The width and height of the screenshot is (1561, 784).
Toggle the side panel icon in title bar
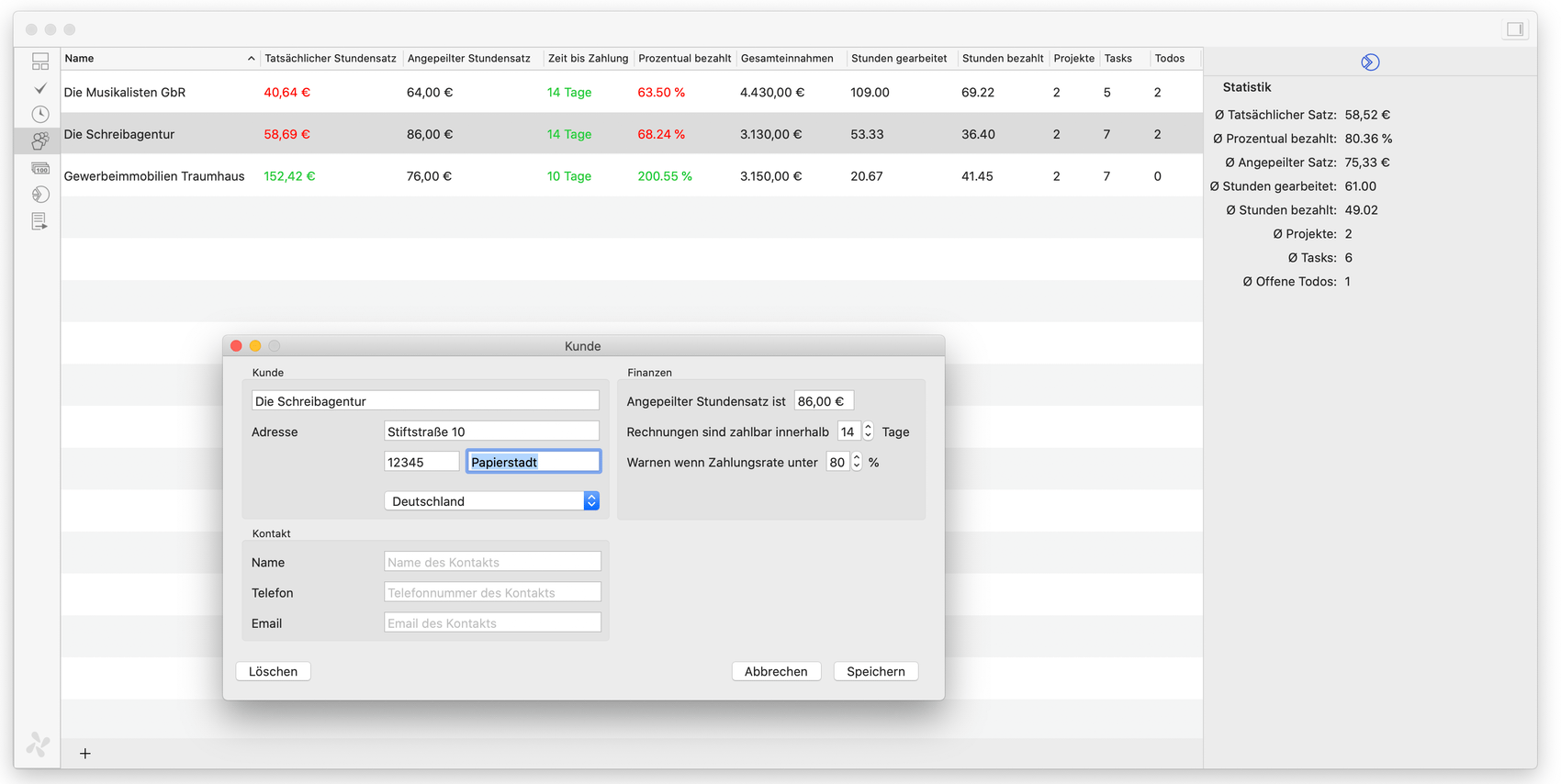tap(1515, 29)
